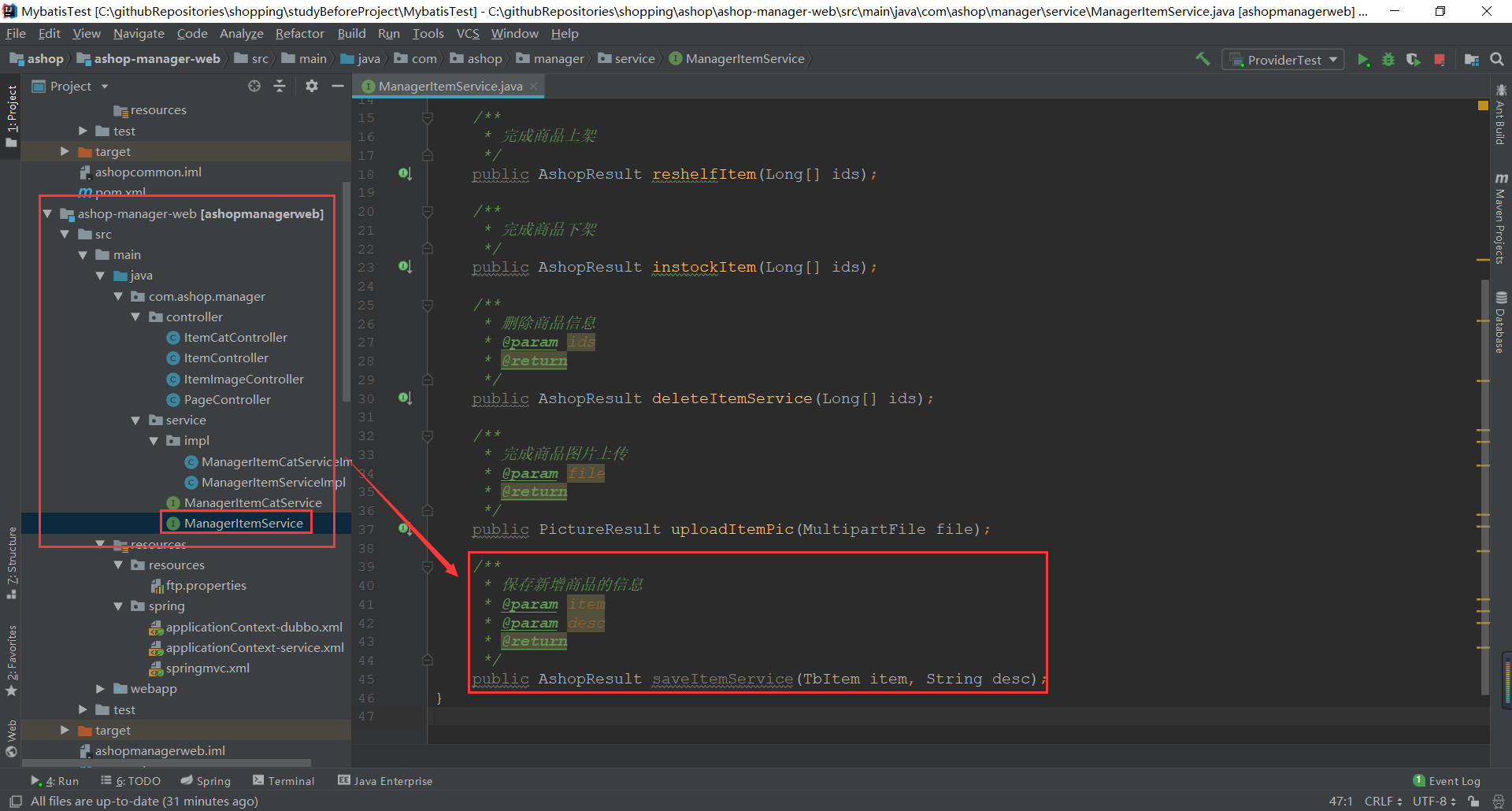Viewport: 1512px width, 811px height.
Task: Collapse the controller package node
Action: (x=135, y=317)
